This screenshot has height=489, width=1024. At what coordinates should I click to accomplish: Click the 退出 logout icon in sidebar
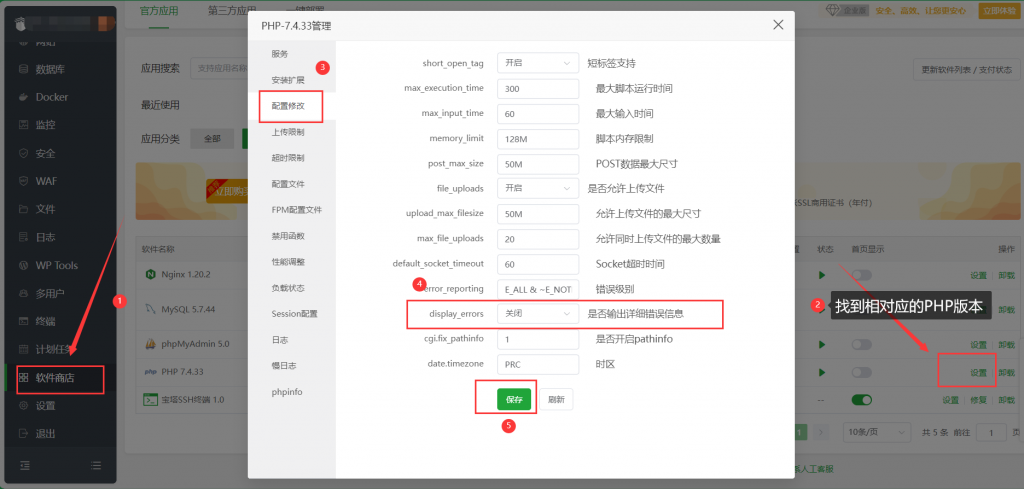(x=24, y=434)
